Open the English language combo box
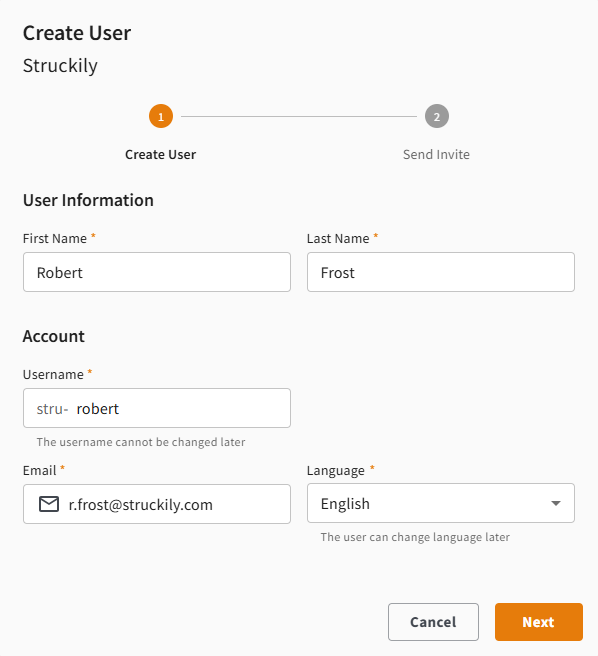This screenshot has height=656, width=598. 441,503
